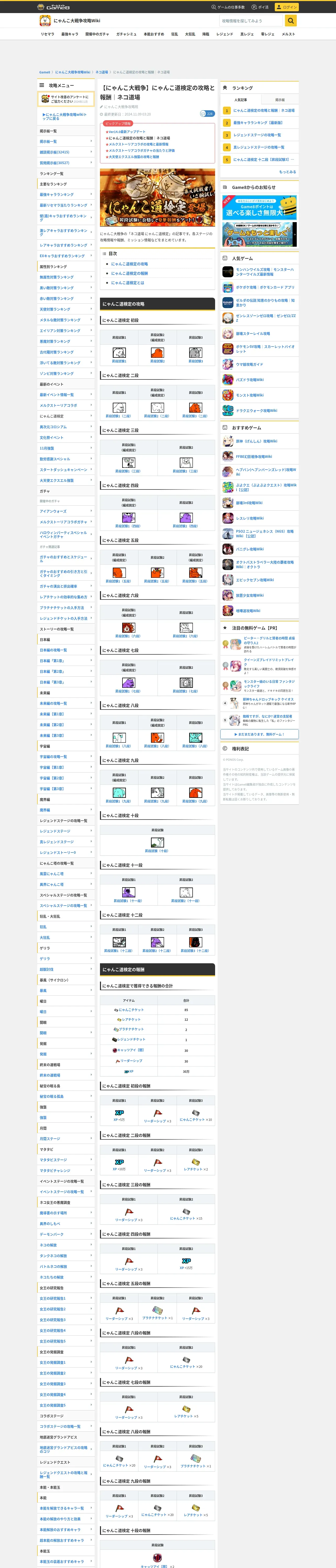Click the ネコ道場 breadcrumb link

pos(102,72)
